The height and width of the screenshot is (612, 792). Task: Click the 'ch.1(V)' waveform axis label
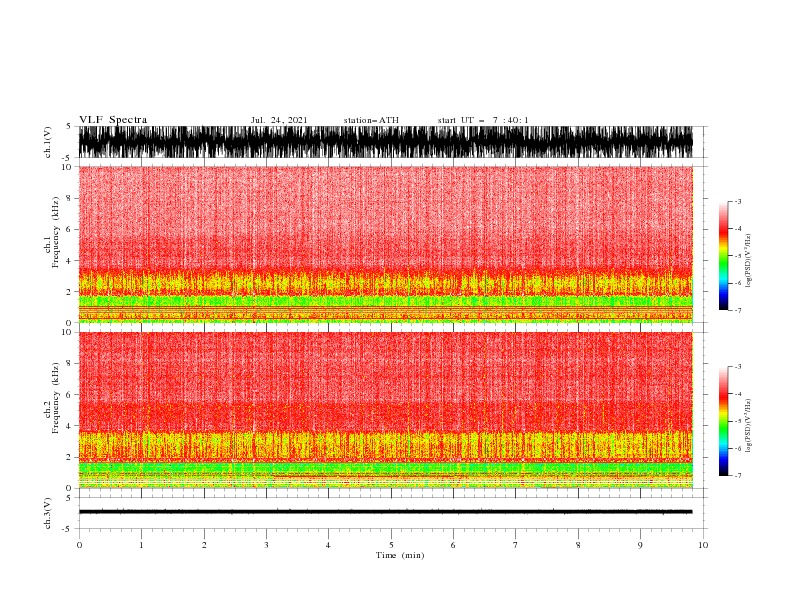click(x=48, y=142)
